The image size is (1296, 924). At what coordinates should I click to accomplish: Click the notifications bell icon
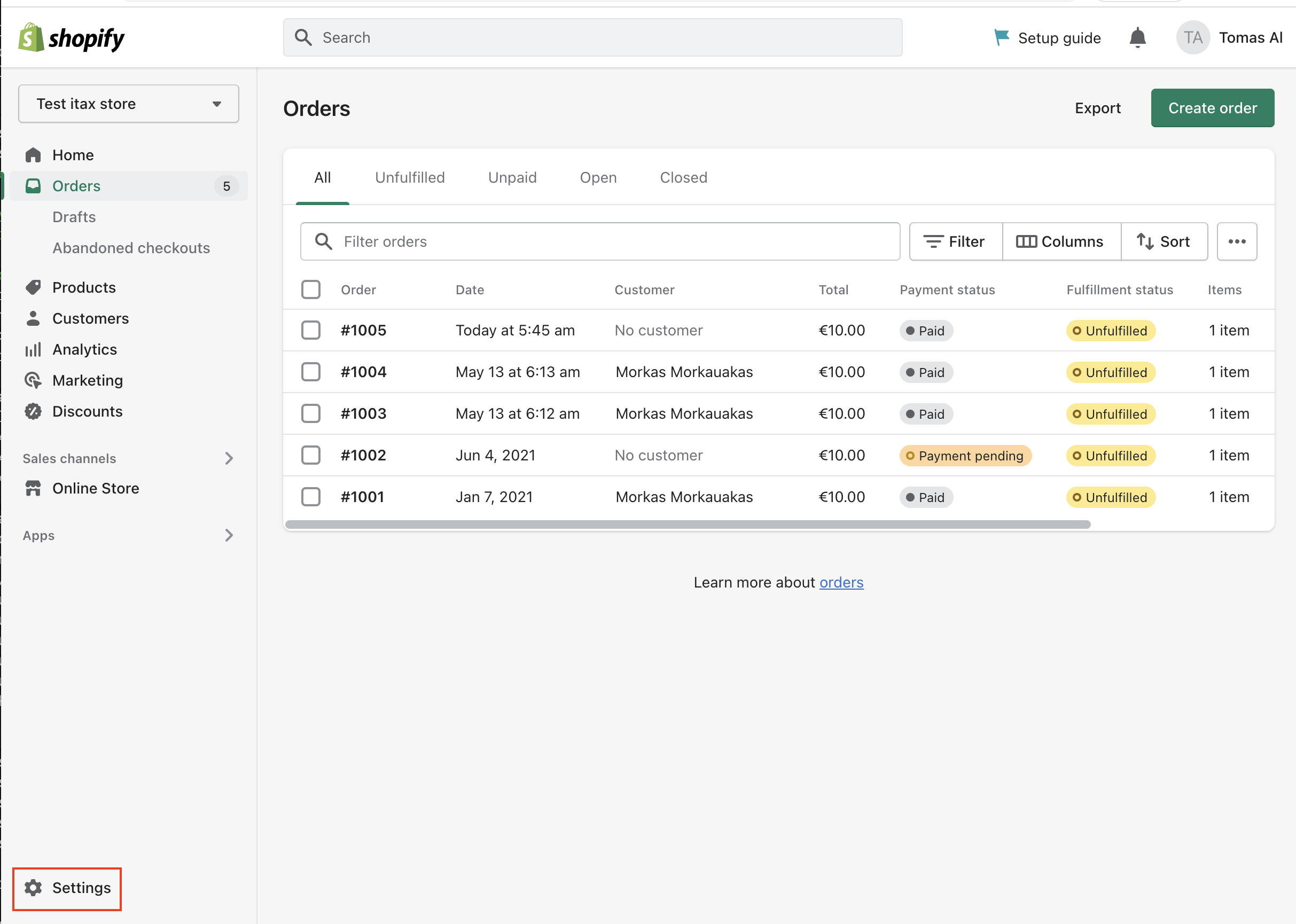(x=1137, y=37)
